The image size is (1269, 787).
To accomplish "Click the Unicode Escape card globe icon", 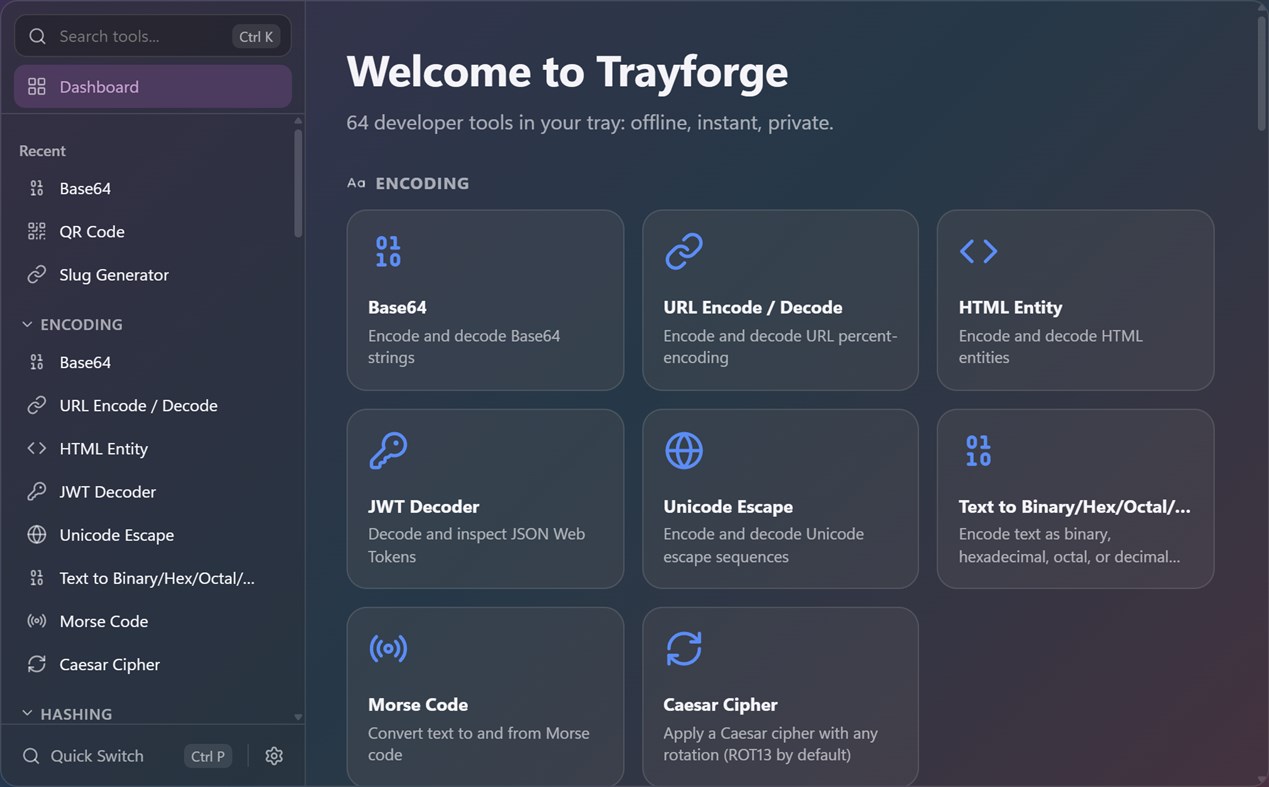I will pos(684,450).
